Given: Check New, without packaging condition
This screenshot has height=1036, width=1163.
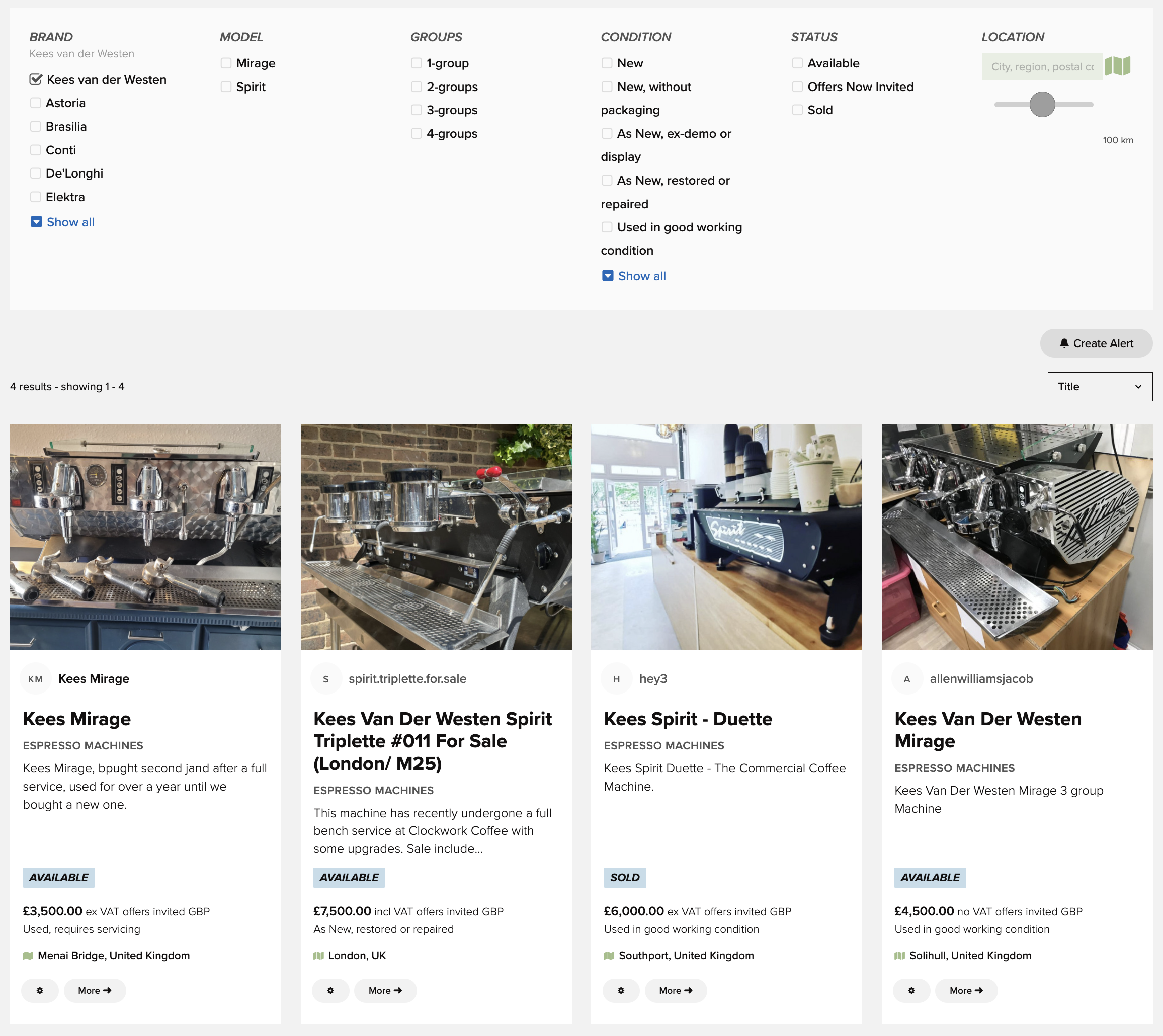Looking at the screenshot, I should coord(607,87).
